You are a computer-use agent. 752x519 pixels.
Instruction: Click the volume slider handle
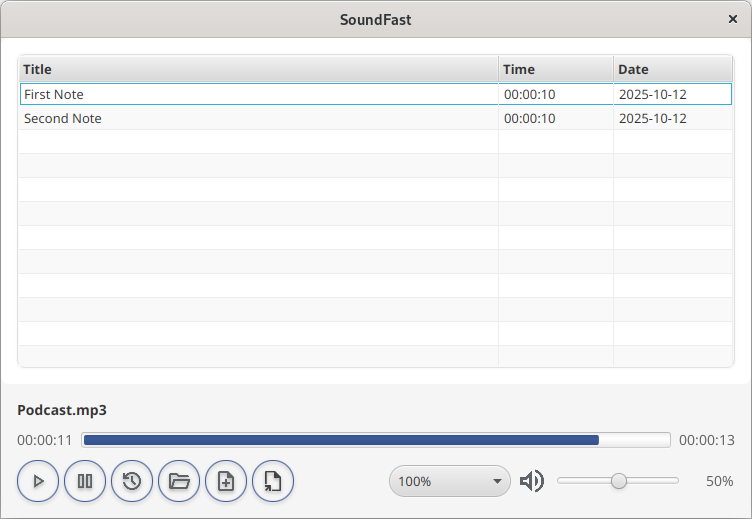[619, 481]
